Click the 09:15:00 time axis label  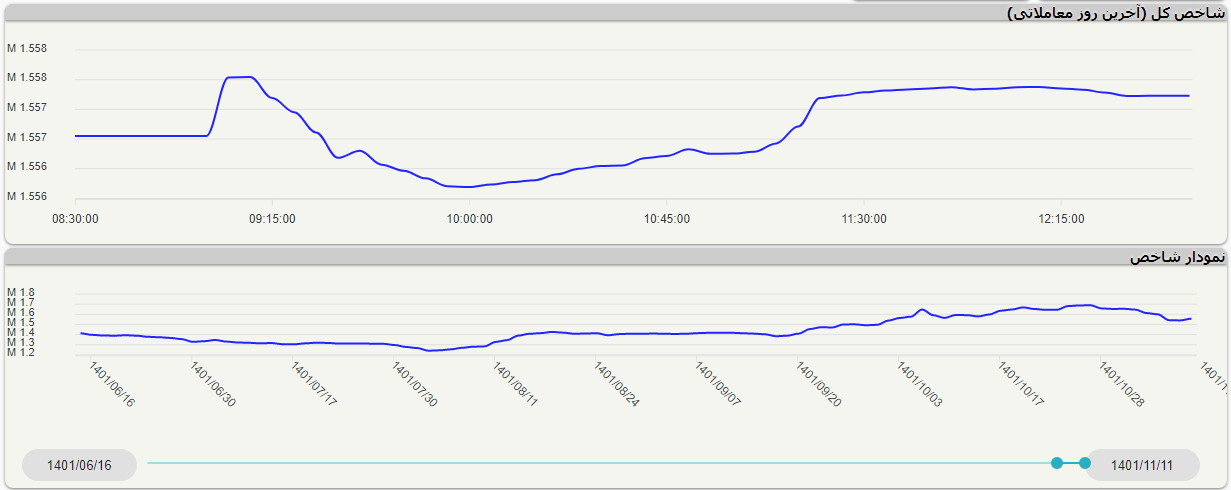(272, 218)
